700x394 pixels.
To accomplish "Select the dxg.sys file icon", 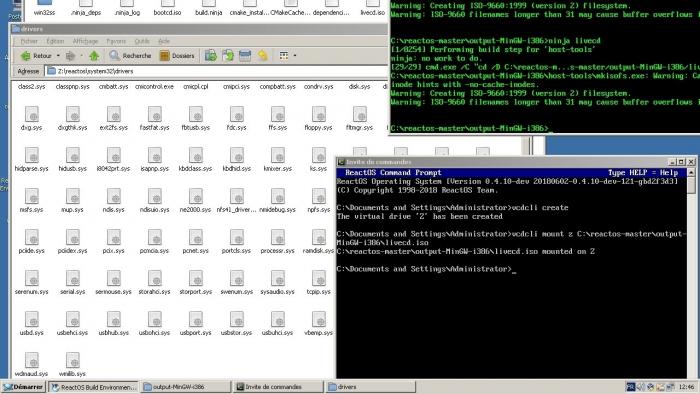I will coord(31,115).
